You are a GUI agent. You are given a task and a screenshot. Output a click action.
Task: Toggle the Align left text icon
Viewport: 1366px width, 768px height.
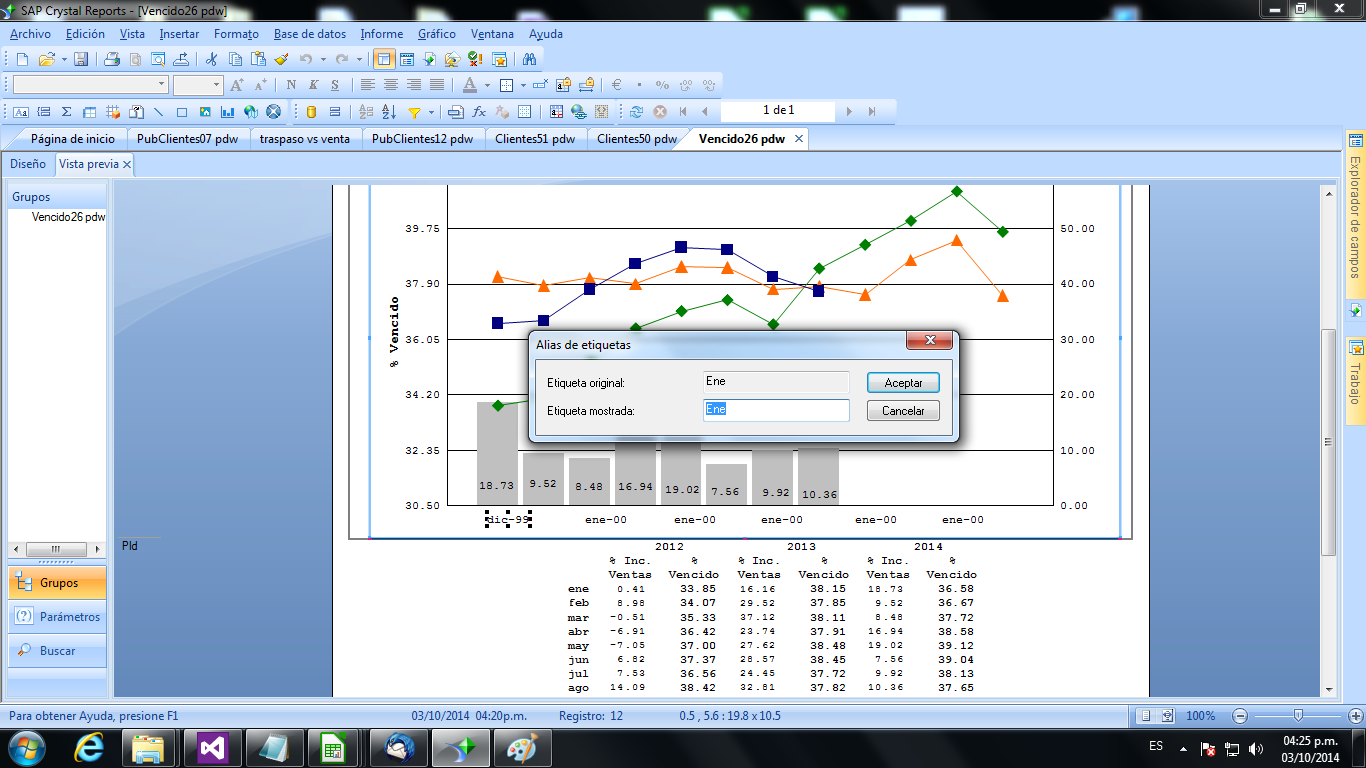tap(367, 85)
